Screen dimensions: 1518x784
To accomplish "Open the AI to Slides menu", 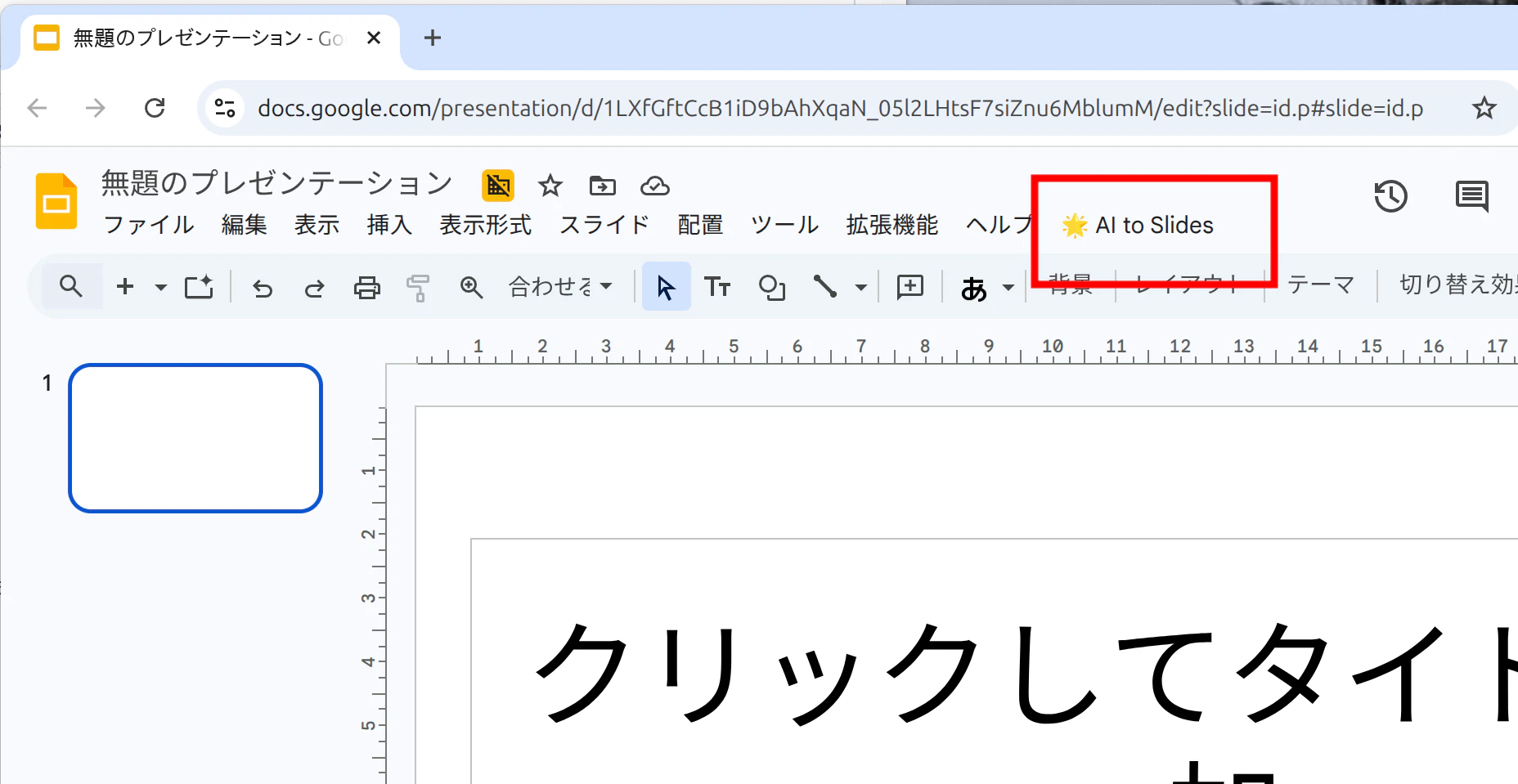I will pos(1138,225).
